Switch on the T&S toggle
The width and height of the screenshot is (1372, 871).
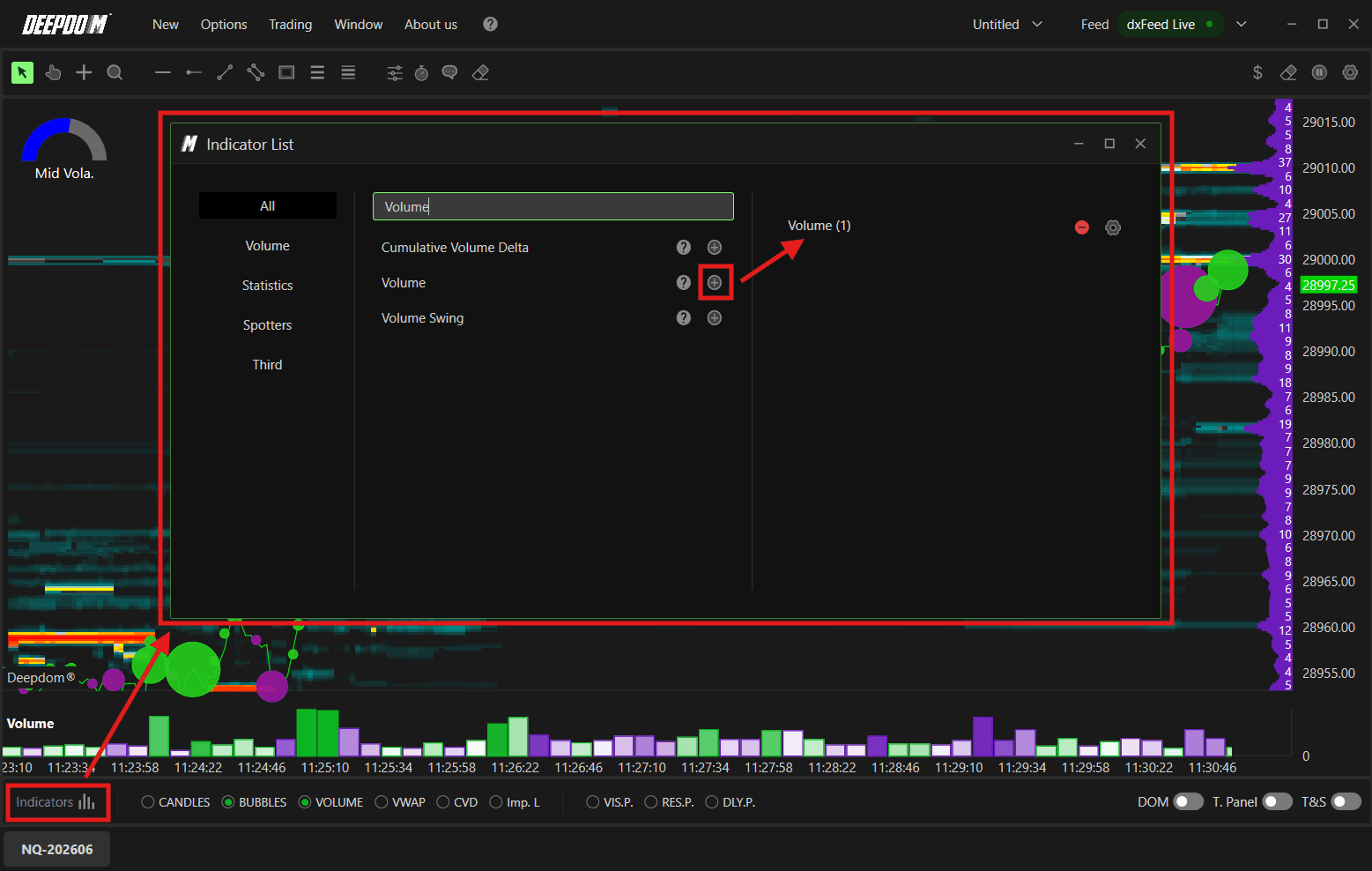(x=1346, y=801)
